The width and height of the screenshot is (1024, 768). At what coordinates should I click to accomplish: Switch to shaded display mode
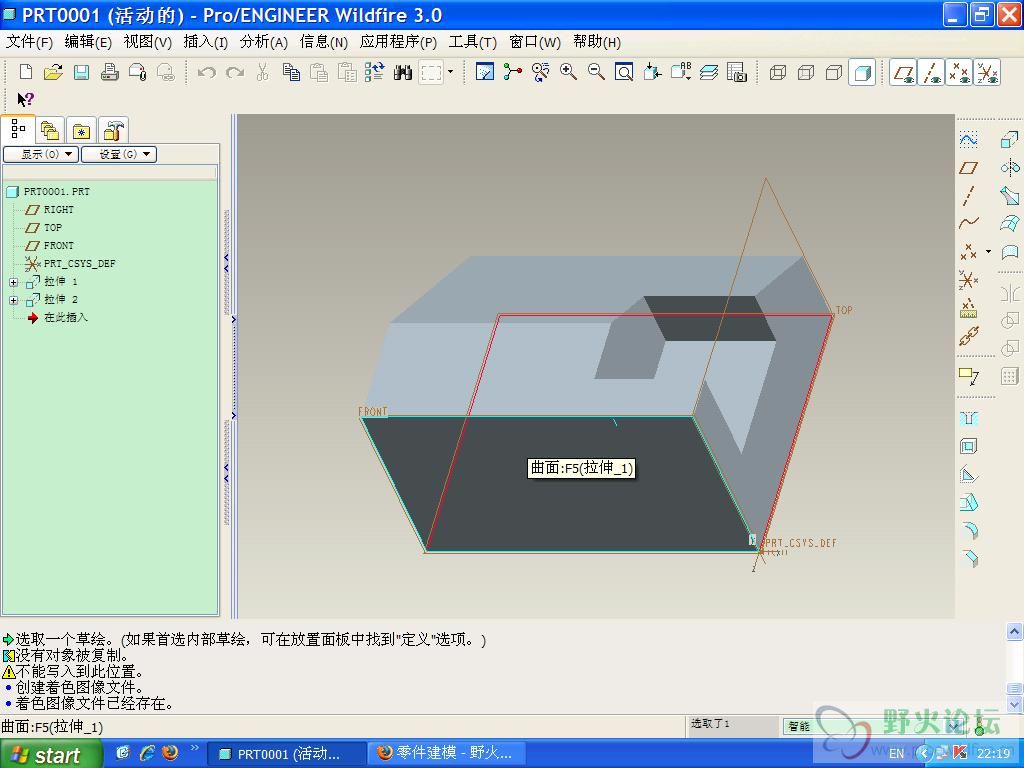coord(862,72)
